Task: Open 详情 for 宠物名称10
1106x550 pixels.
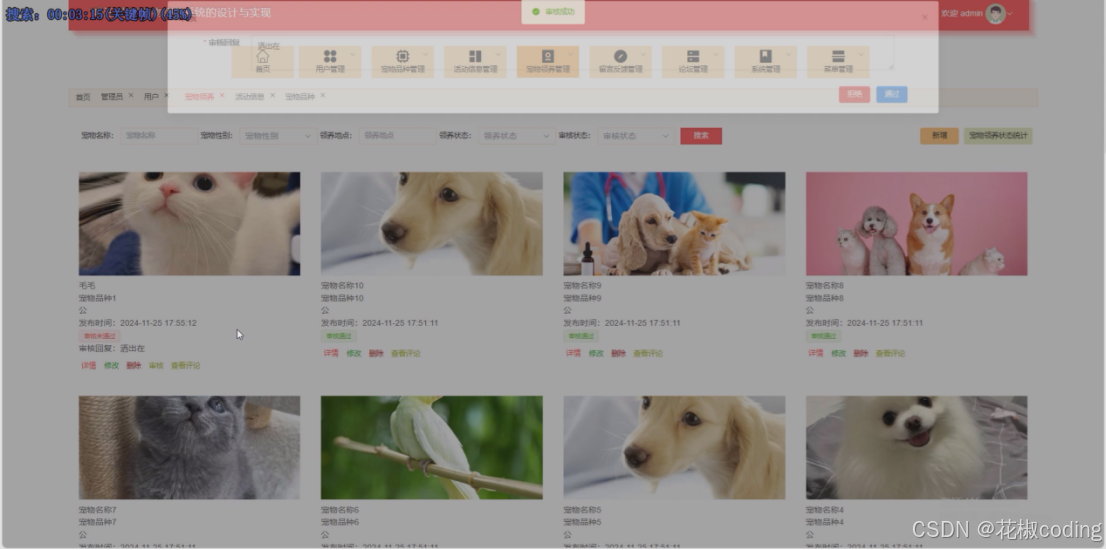Action: (331, 353)
